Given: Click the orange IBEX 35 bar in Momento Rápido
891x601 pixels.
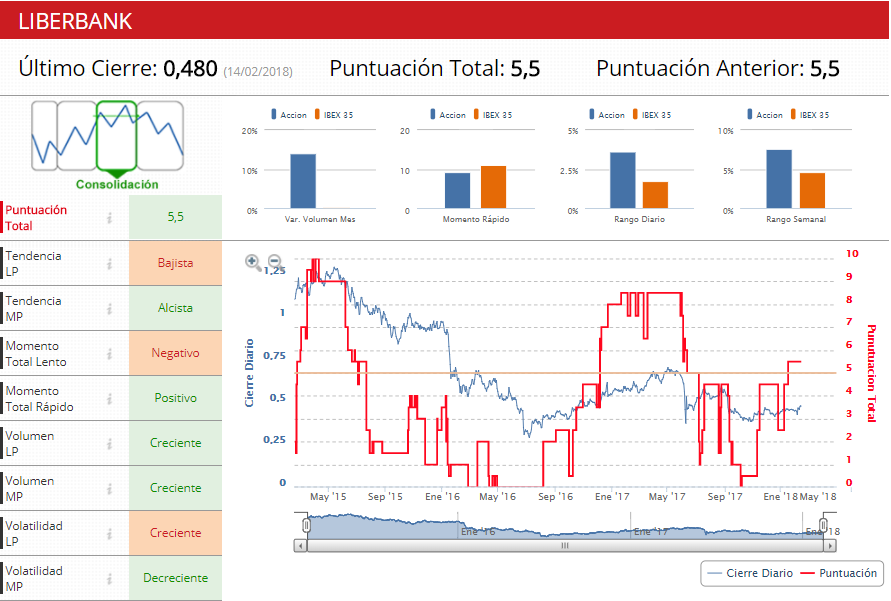Looking at the screenshot, I should 493,187.
